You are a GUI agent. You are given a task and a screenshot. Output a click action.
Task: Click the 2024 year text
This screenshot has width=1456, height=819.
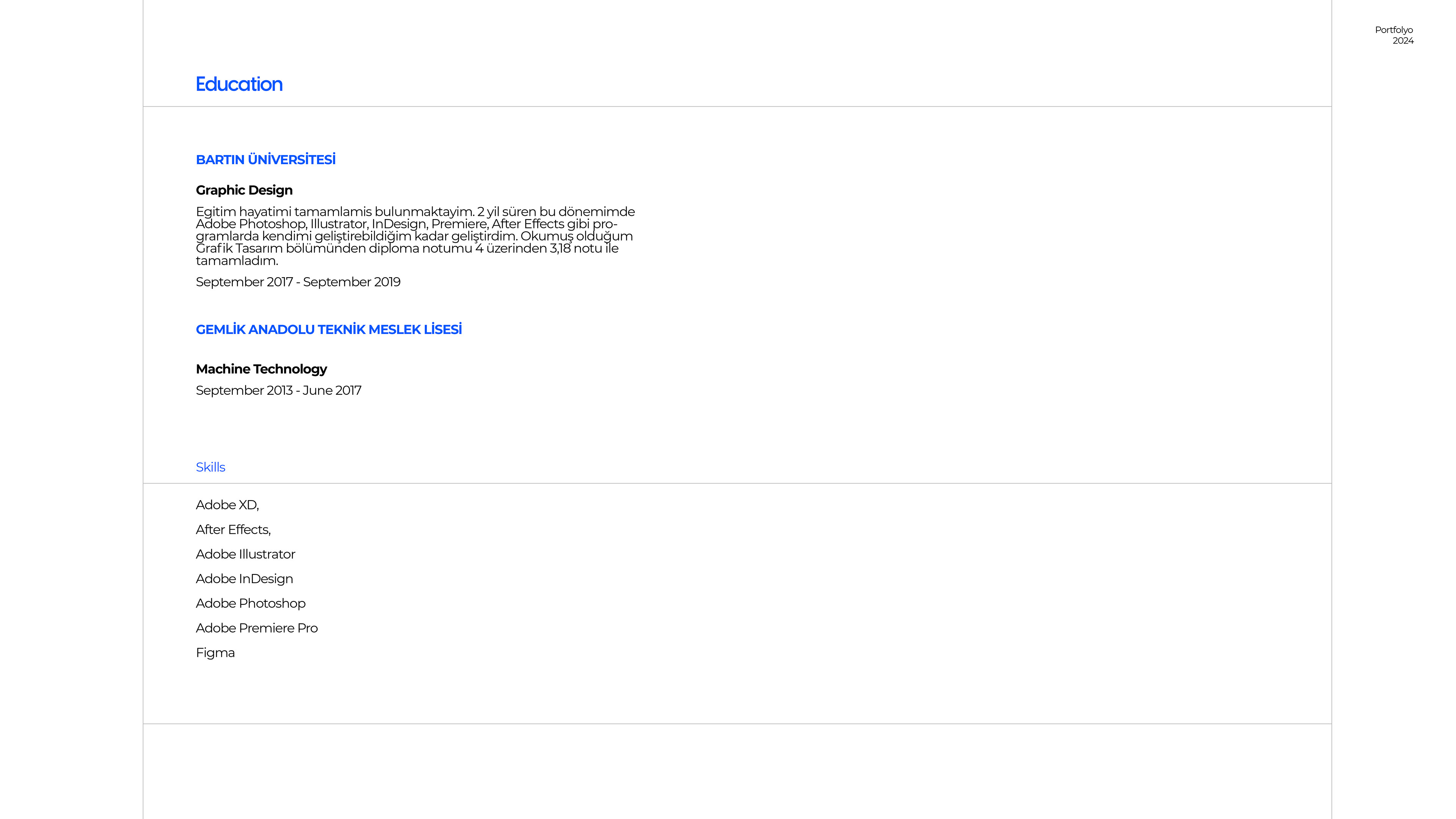click(x=1403, y=41)
